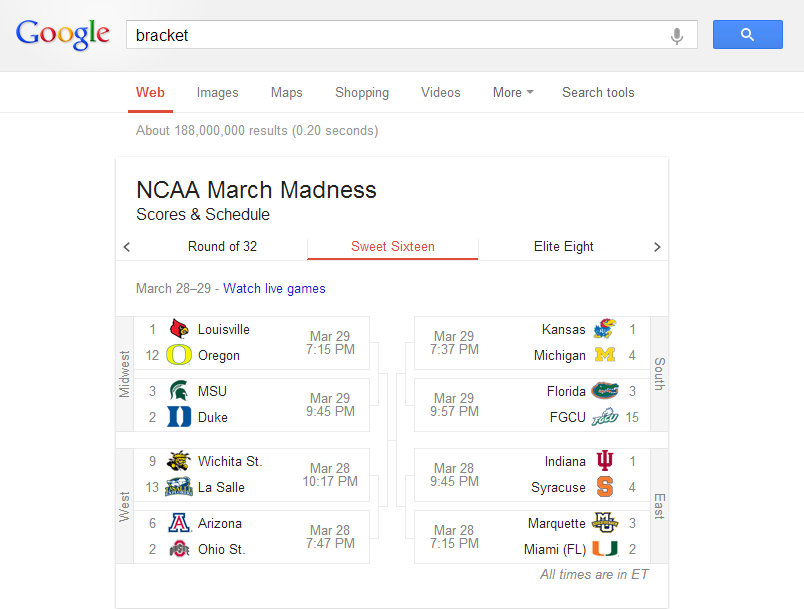Open the More dropdown menu
The height and width of the screenshot is (609, 804).
[x=513, y=92]
